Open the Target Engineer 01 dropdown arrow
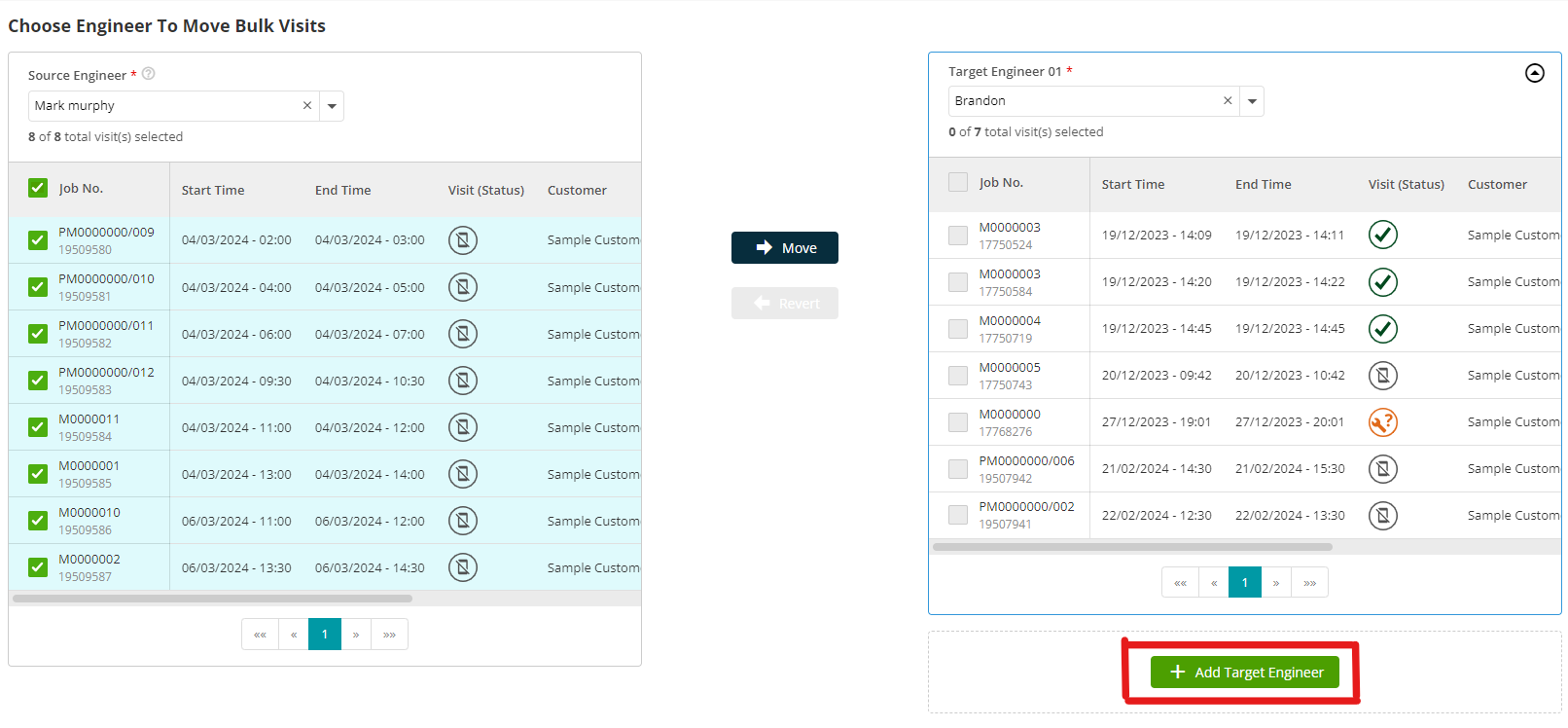The height and width of the screenshot is (728, 1568). [1252, 100]
